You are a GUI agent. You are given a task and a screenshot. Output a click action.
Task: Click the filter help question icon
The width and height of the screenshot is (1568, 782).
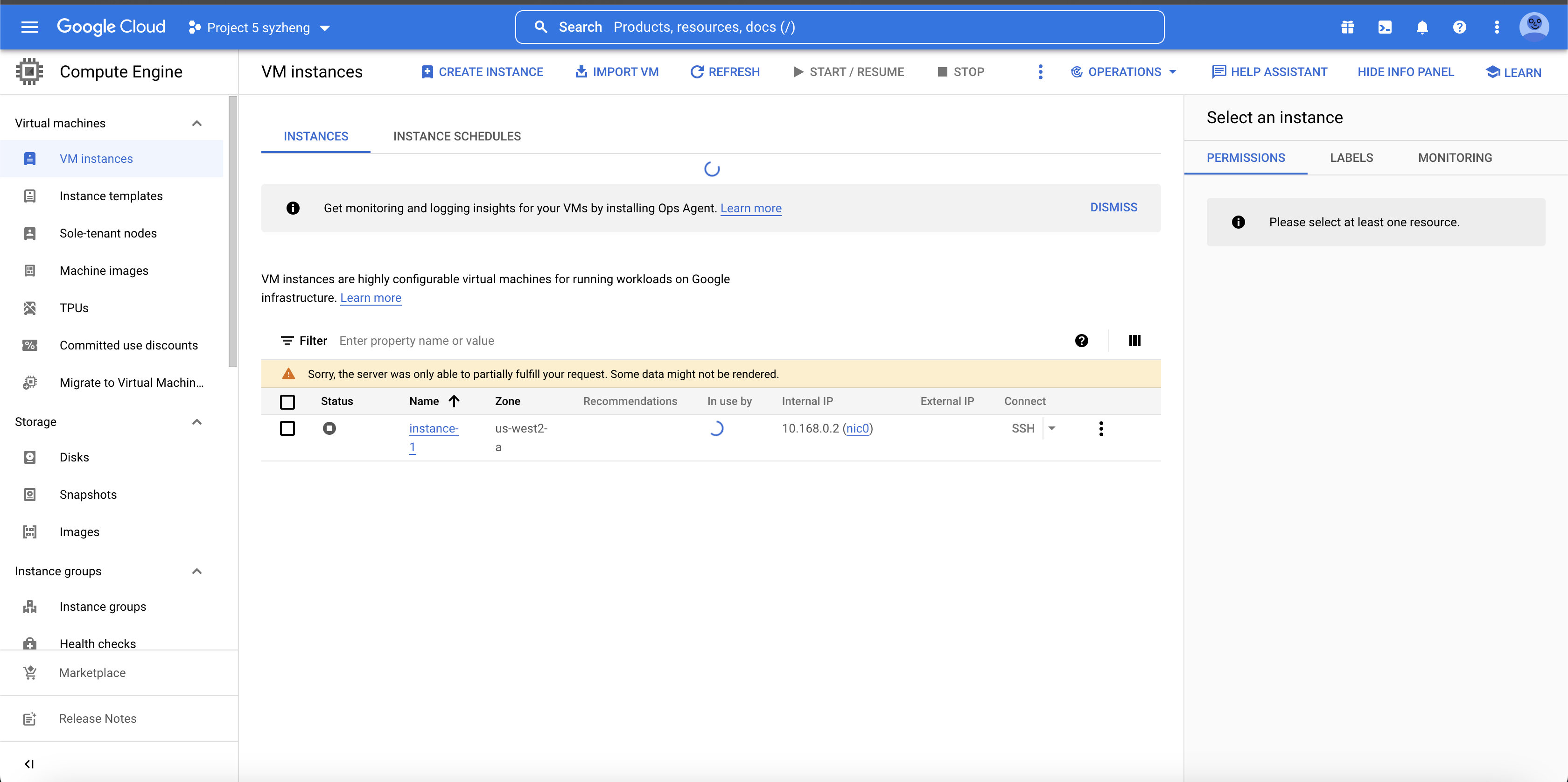coord(1081,341)
